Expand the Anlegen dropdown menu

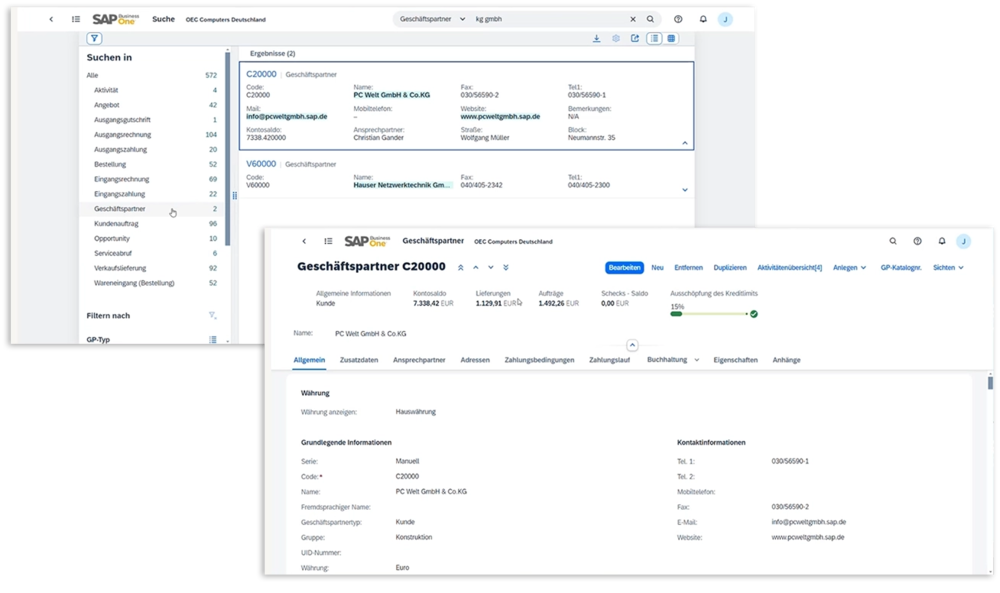click(850, 268)
